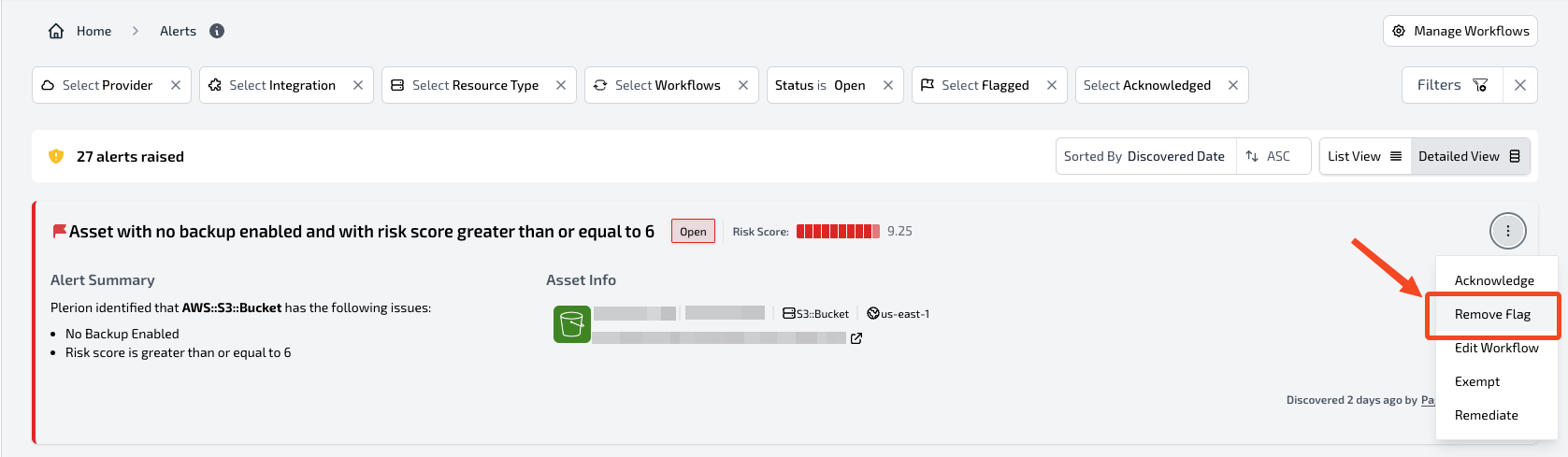Open the Filters button
This screenshot has height=457, width=1568.
pos(1452,85)
